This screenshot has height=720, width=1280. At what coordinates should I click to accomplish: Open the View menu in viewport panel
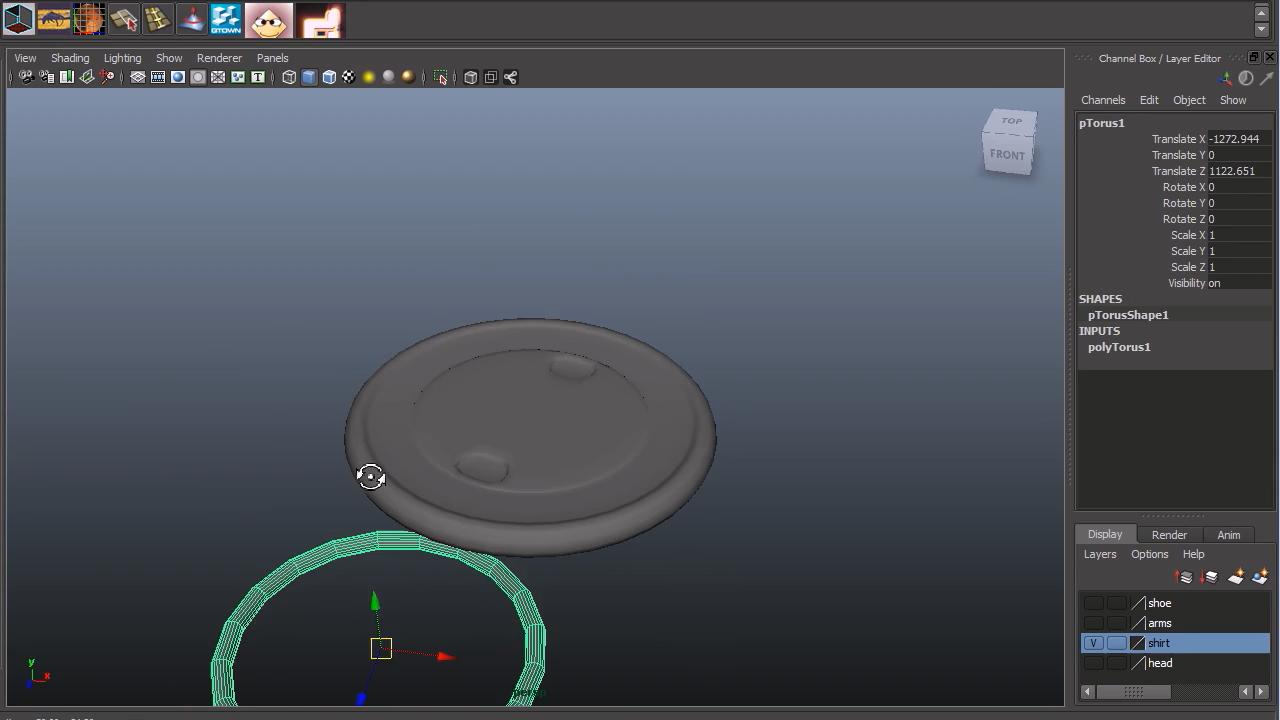point(25,58)
